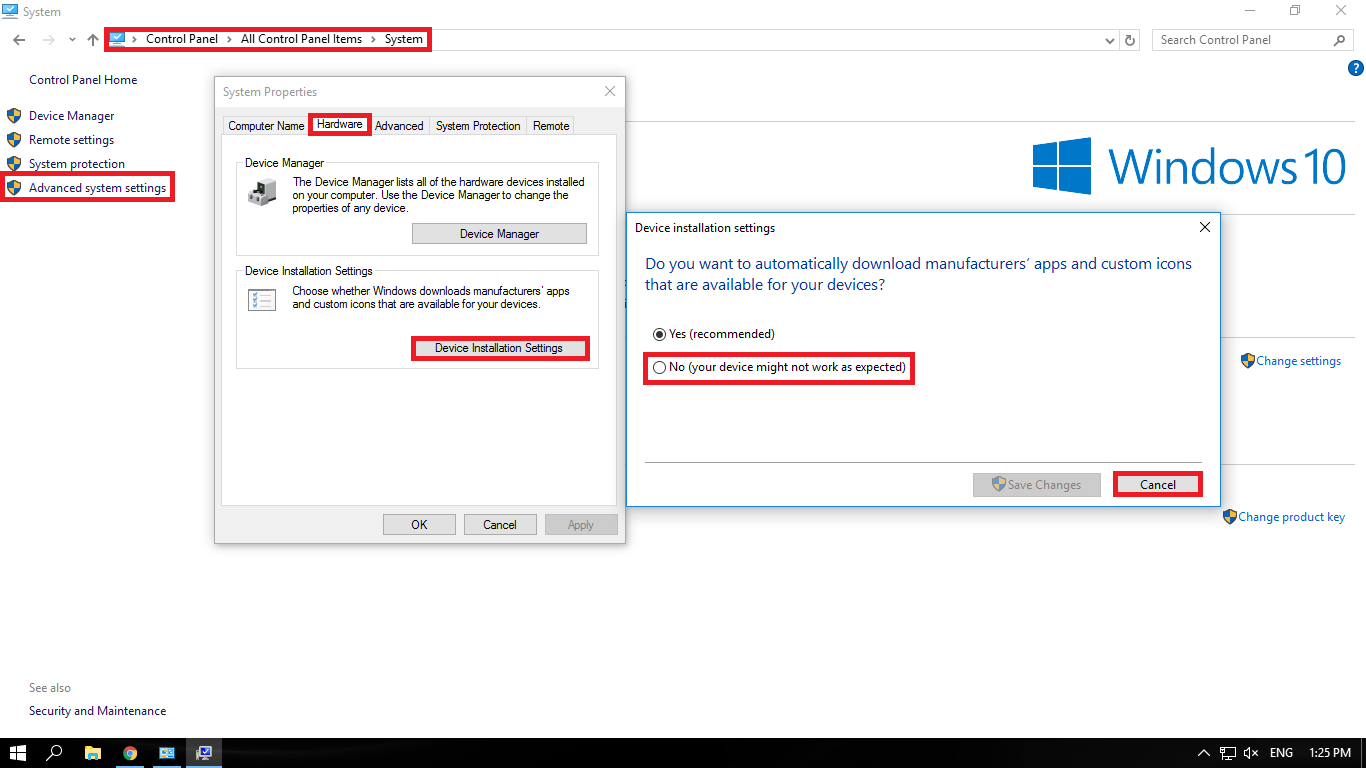Open Advanced system settings link

click(x=97, y=188)
